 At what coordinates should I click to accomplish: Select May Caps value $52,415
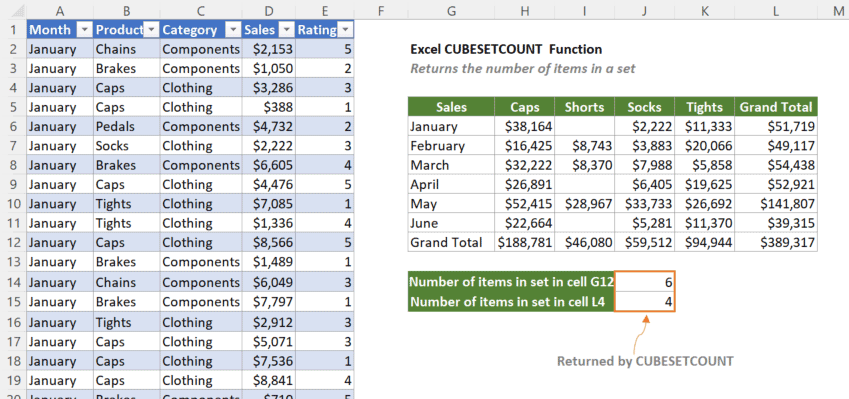[524, 204]
